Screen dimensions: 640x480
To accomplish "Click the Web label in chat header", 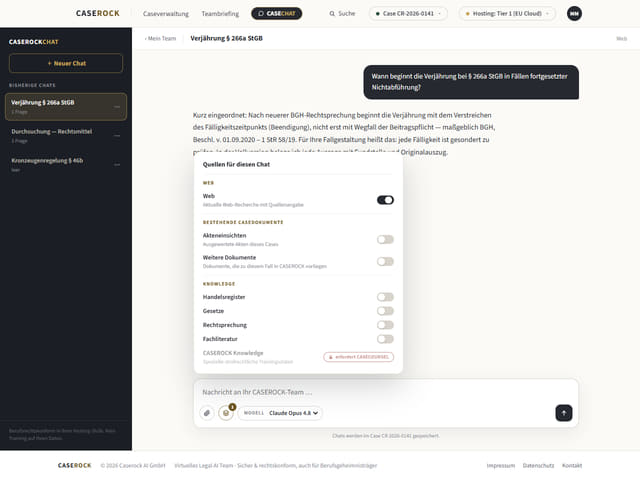I will coord(622,39).
